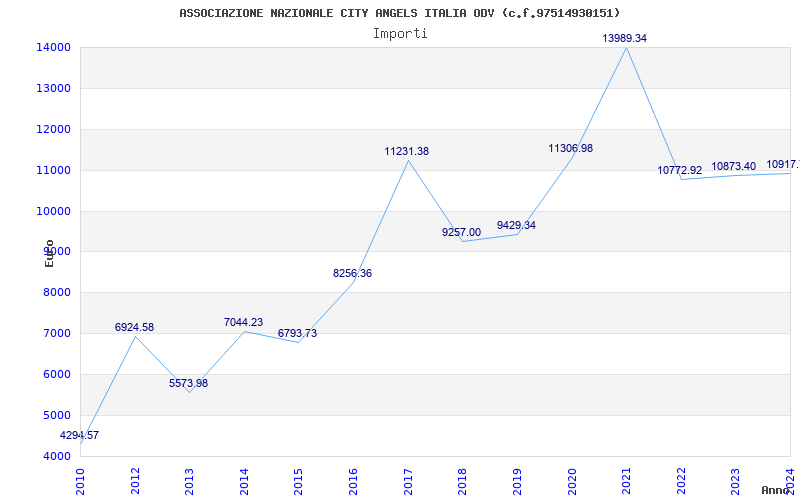Click the Anno axis label
Image resolution: width=800 pixels, height=500 pixels.
point(776,490)
